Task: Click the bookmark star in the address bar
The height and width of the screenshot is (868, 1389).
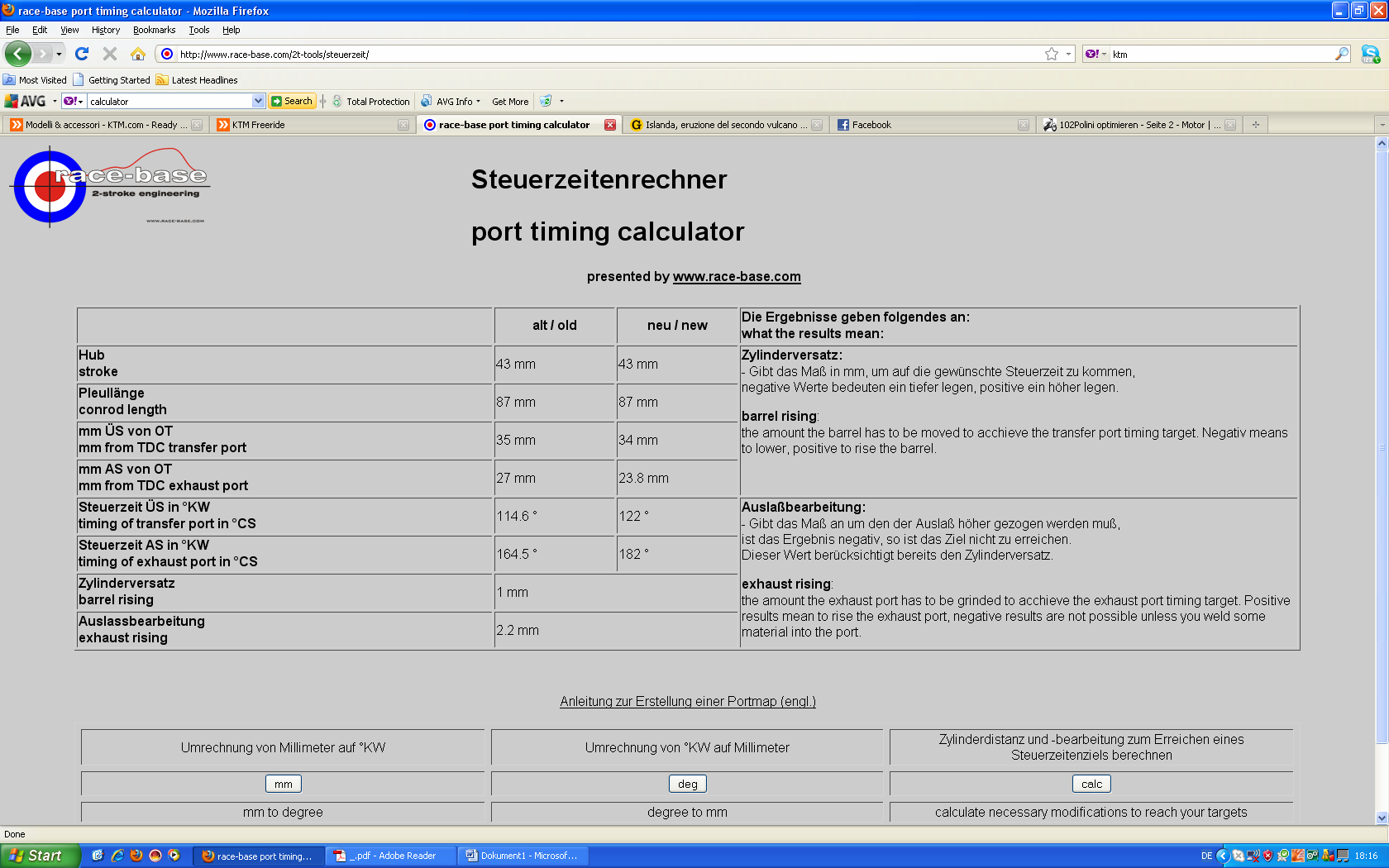Action: [1051, 54]
